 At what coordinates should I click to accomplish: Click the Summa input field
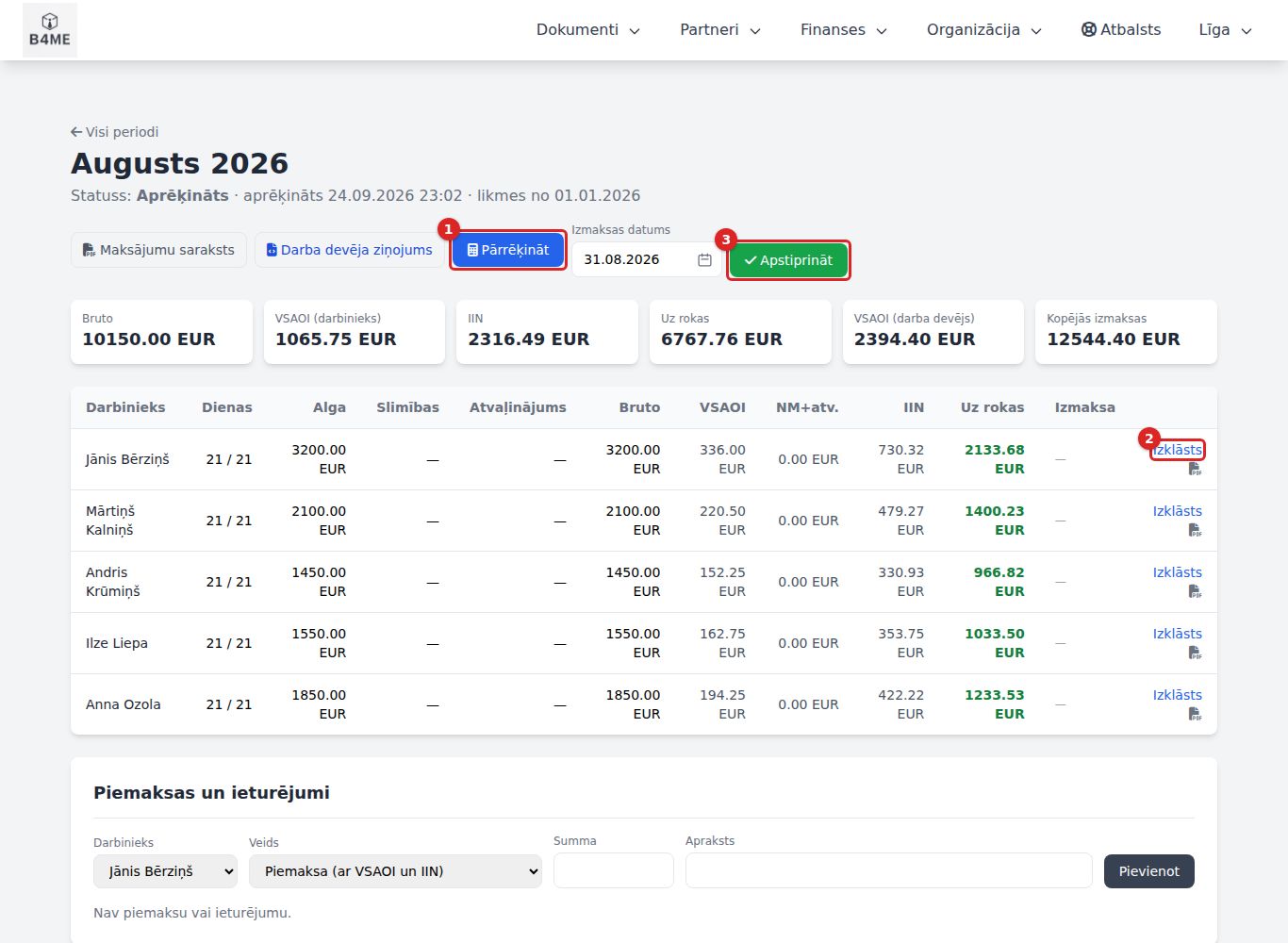click(x=614, y=870)
